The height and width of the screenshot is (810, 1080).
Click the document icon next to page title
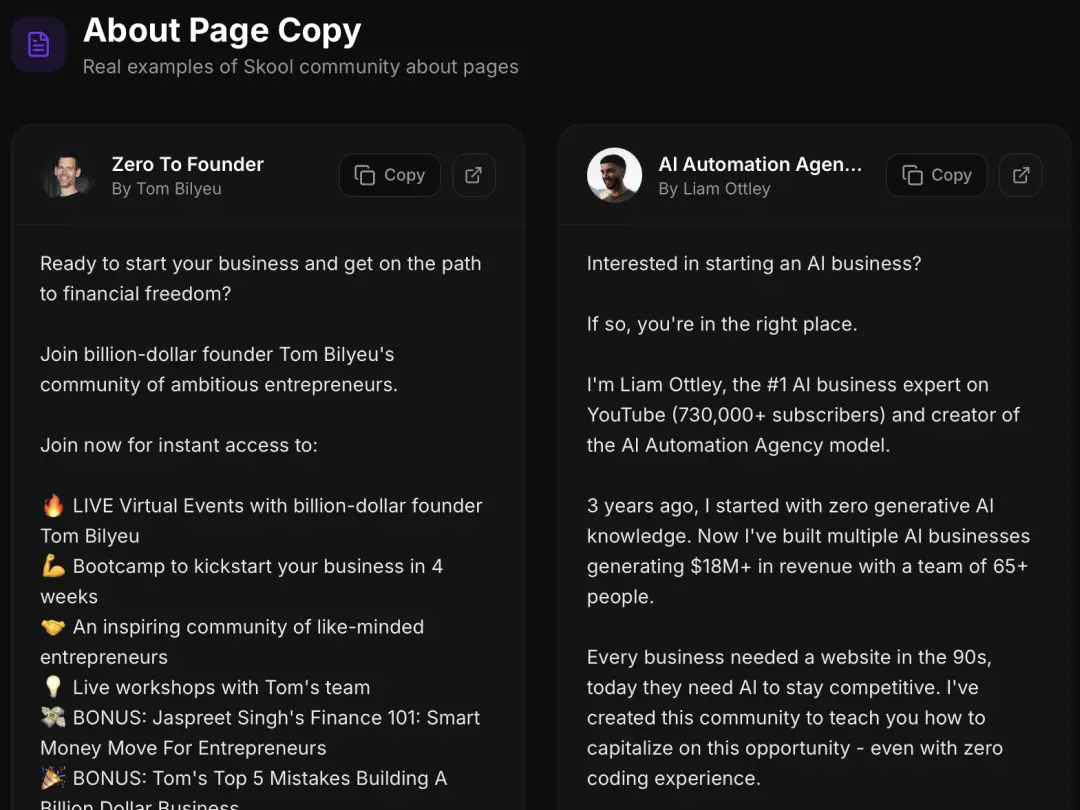click(38, 44)
